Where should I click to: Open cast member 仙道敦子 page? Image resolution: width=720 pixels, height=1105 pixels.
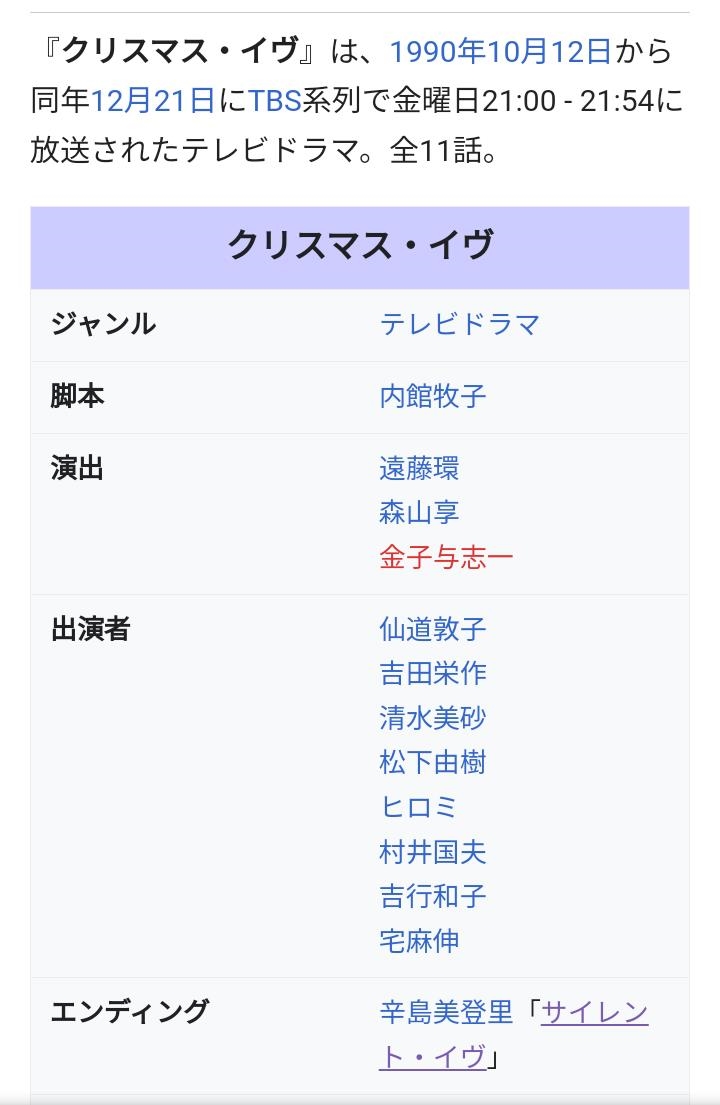(x=433, y=629)
